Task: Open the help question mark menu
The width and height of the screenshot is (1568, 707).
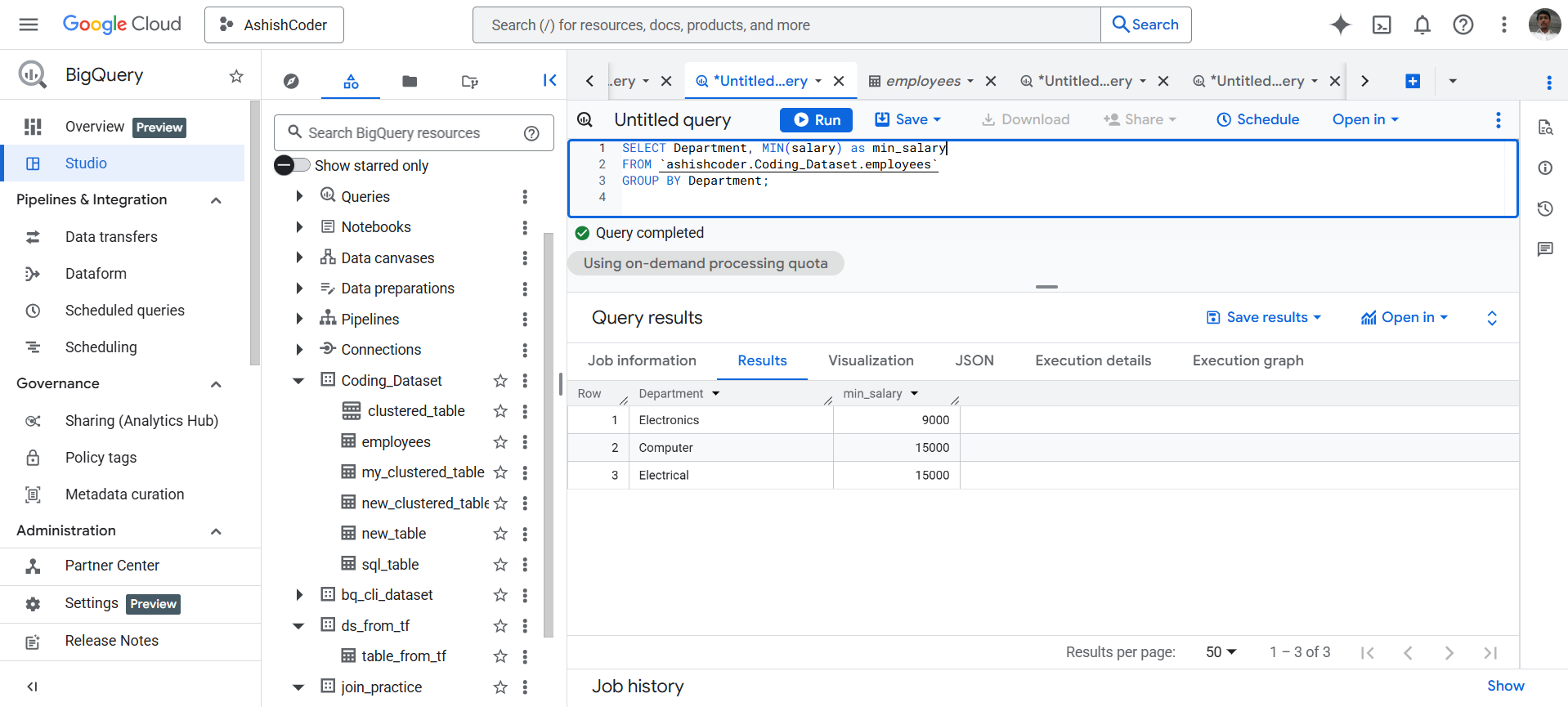Action: 1463,25
